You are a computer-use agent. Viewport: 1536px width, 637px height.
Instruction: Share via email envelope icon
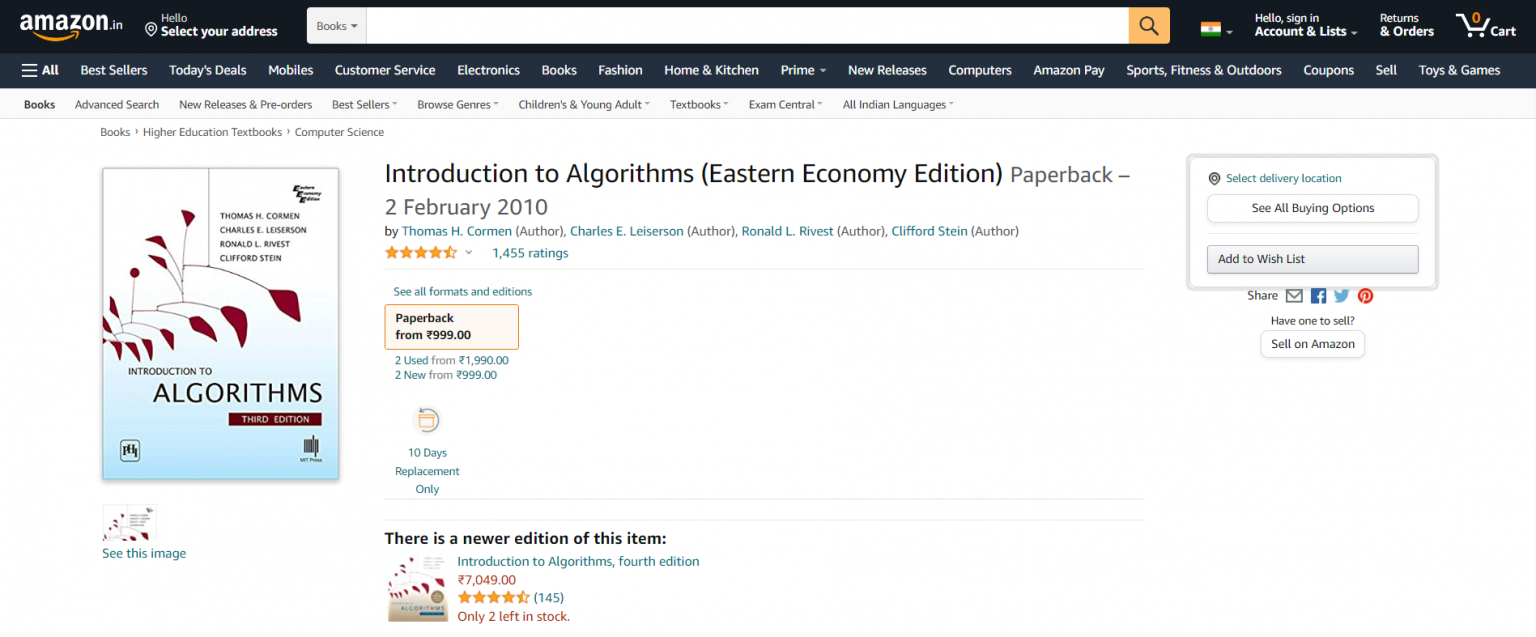(1294, 296)
